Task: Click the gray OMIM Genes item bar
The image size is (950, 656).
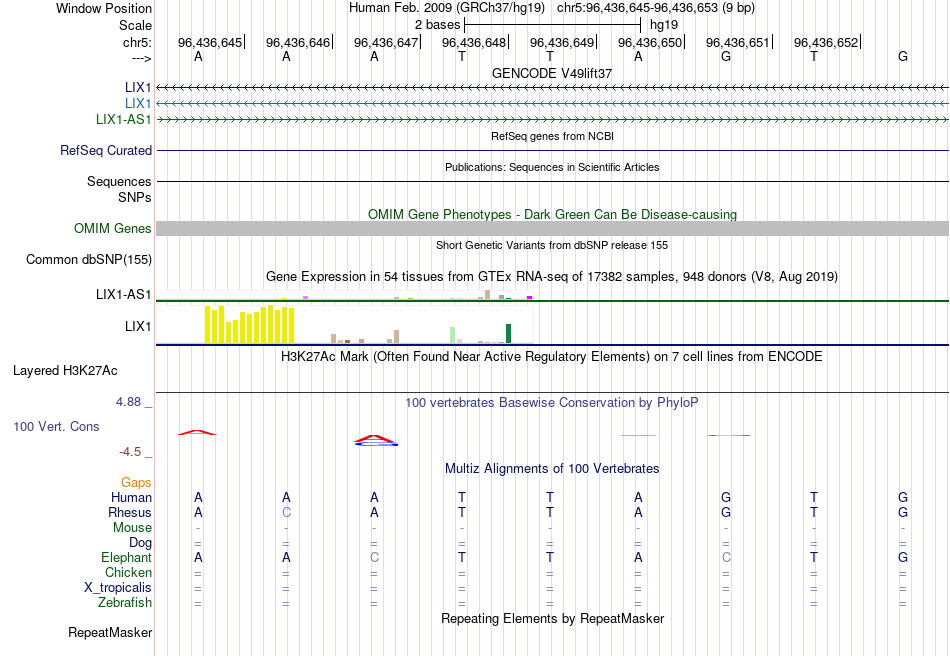Action: click(x=552, y=228)
